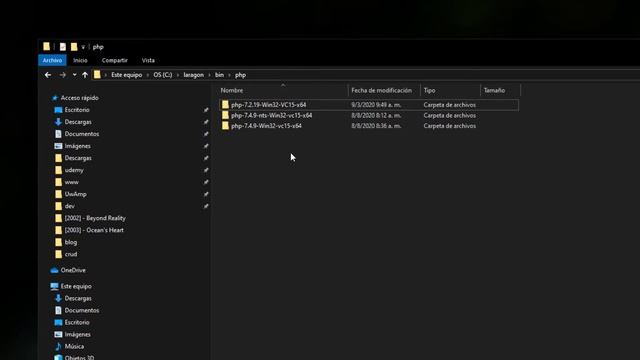The image size is (640, 360).
Task: Go back with the back arrow
Action: (x=48, y=75)
